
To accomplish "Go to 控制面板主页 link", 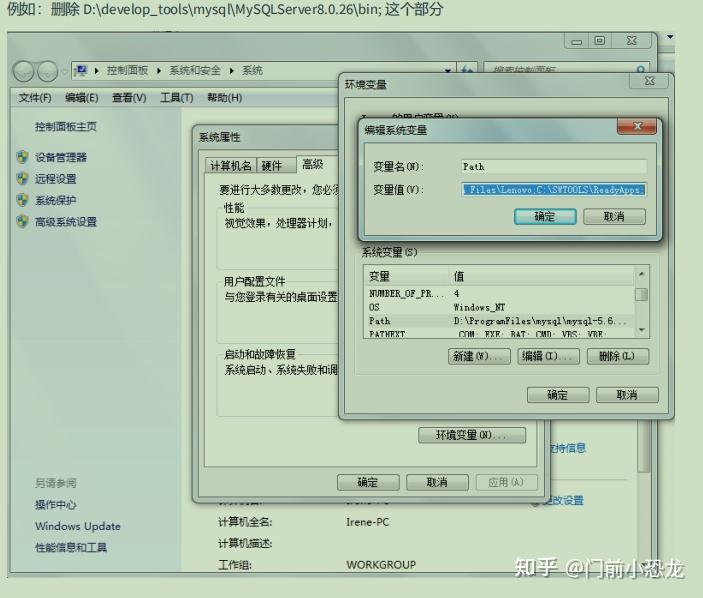I will coord(66,127).
